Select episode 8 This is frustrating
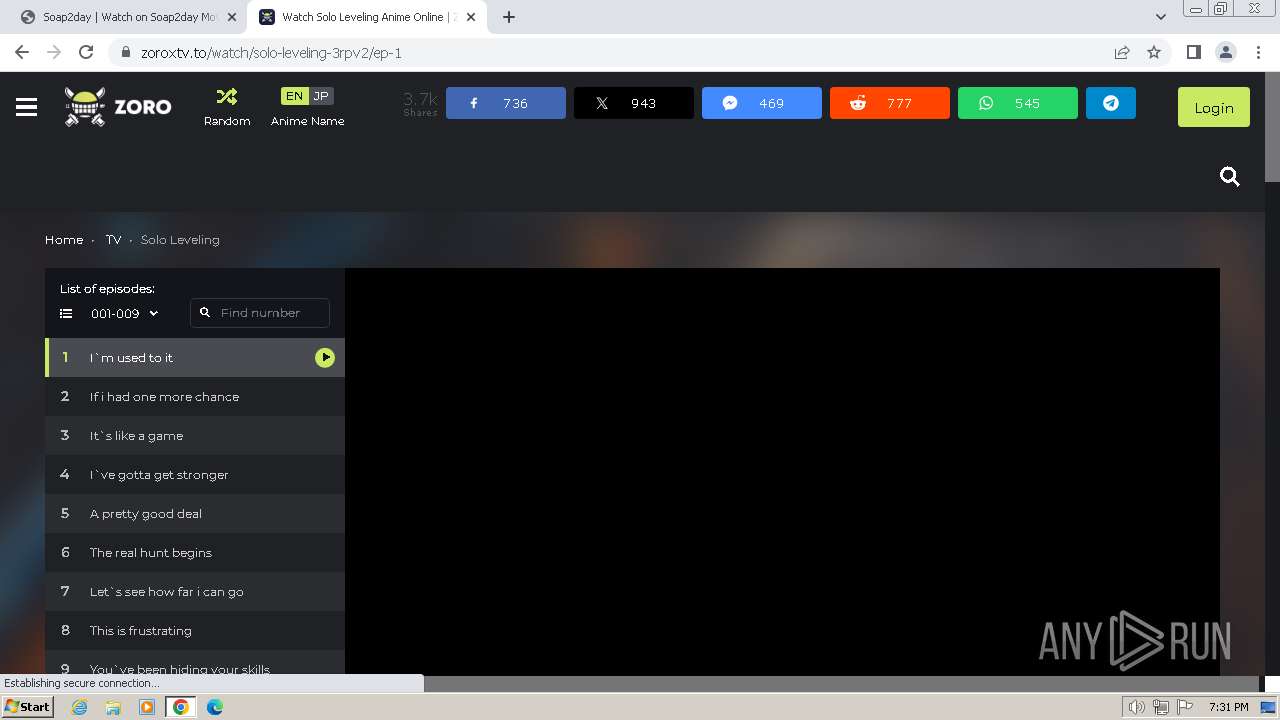The height and width of the screenshot is (720, 1280). click(x=195, y=631)
